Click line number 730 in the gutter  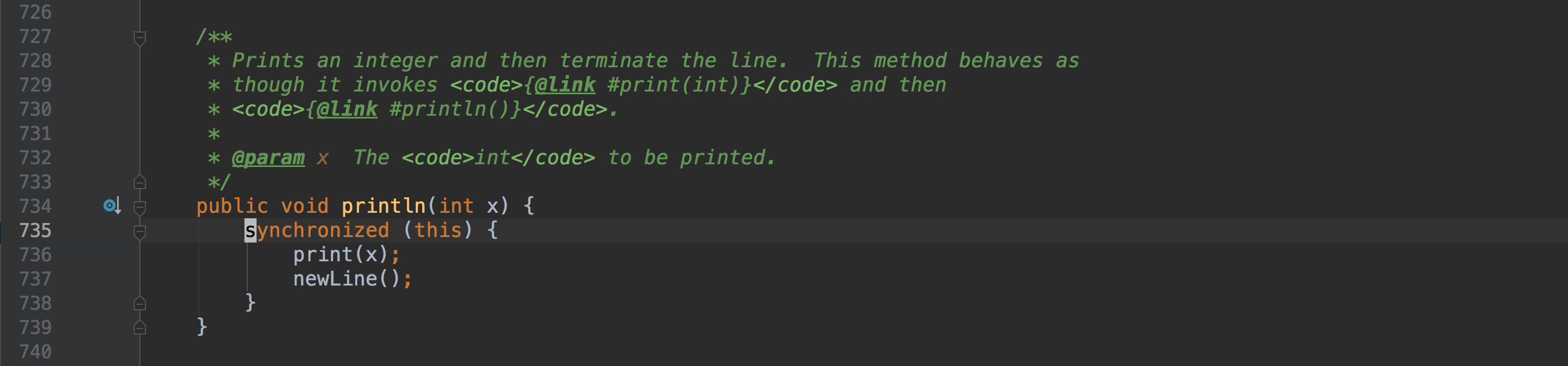pyautogui.click(x=35, y=110)
